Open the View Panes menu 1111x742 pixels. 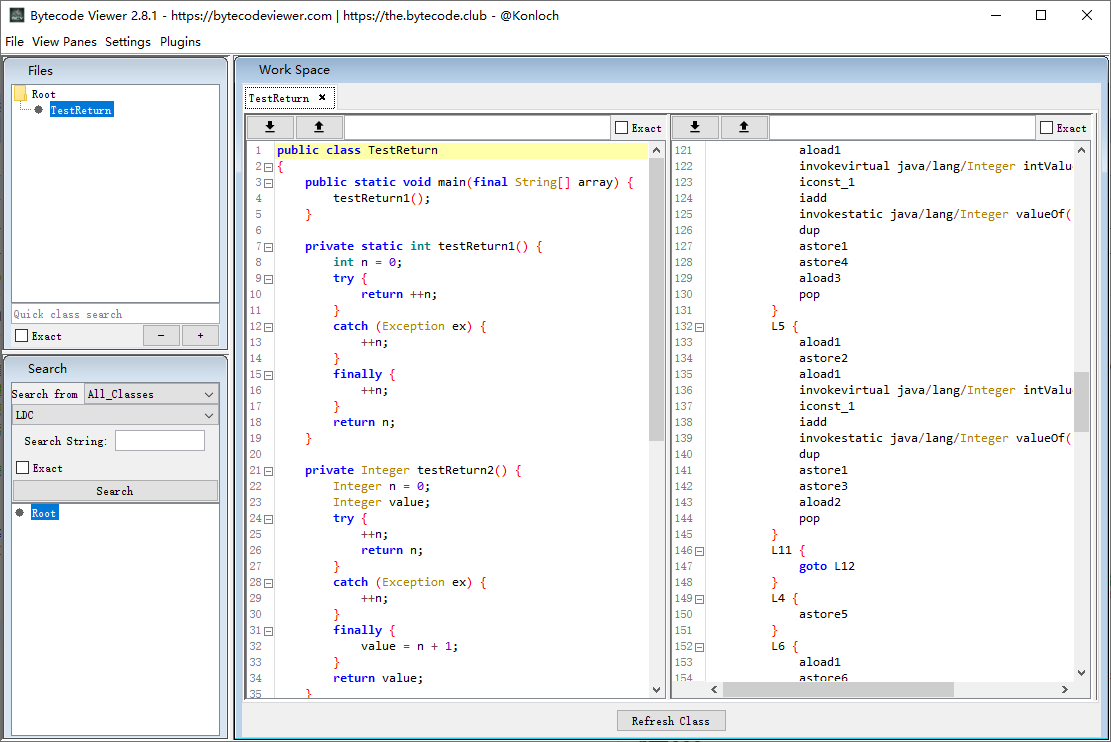64,42
